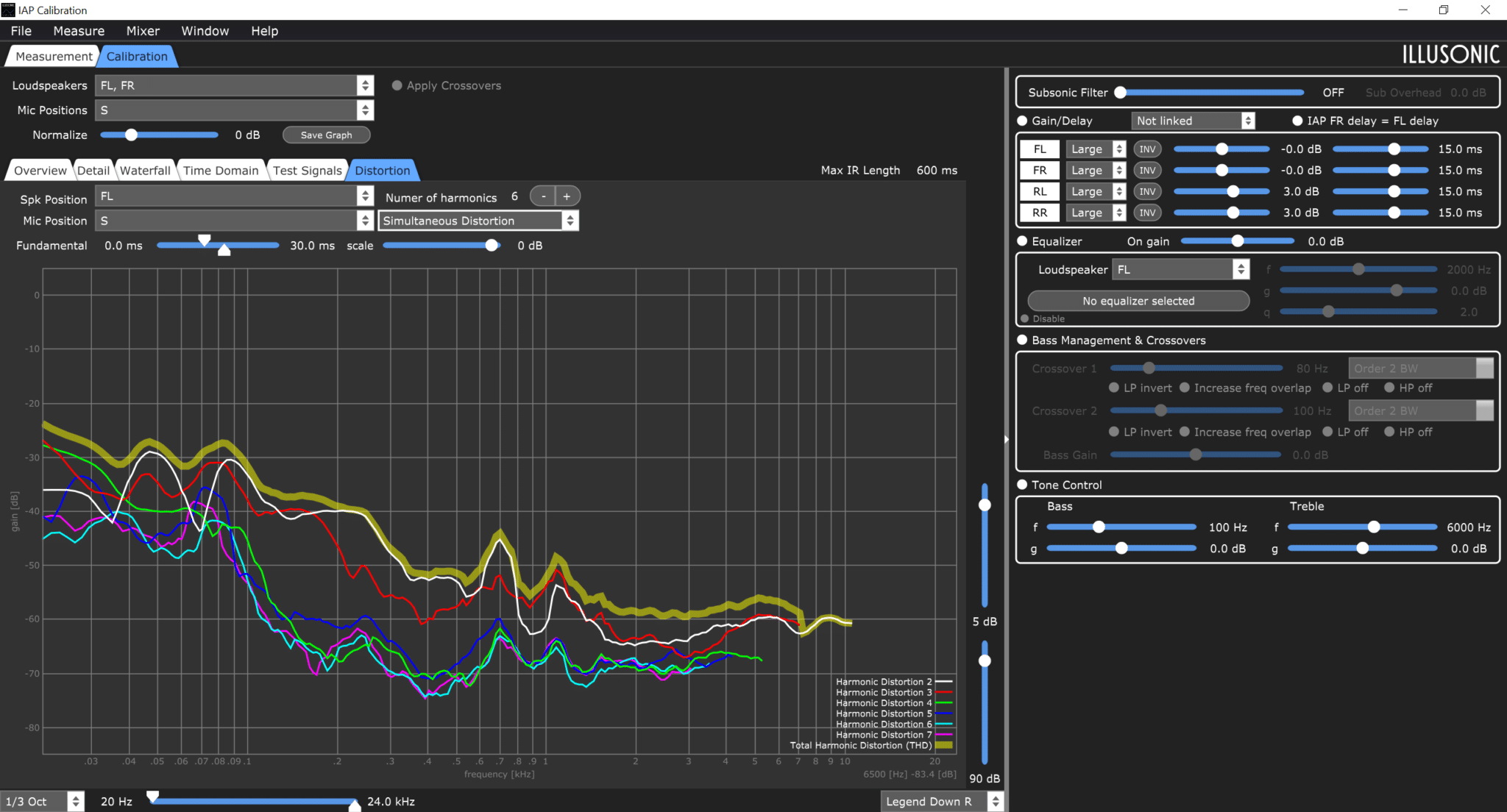Click the spinner arrows on Loudspeakers FL, FR field
This screenshot has height=812, width=1507.
[x=365, y=85]
